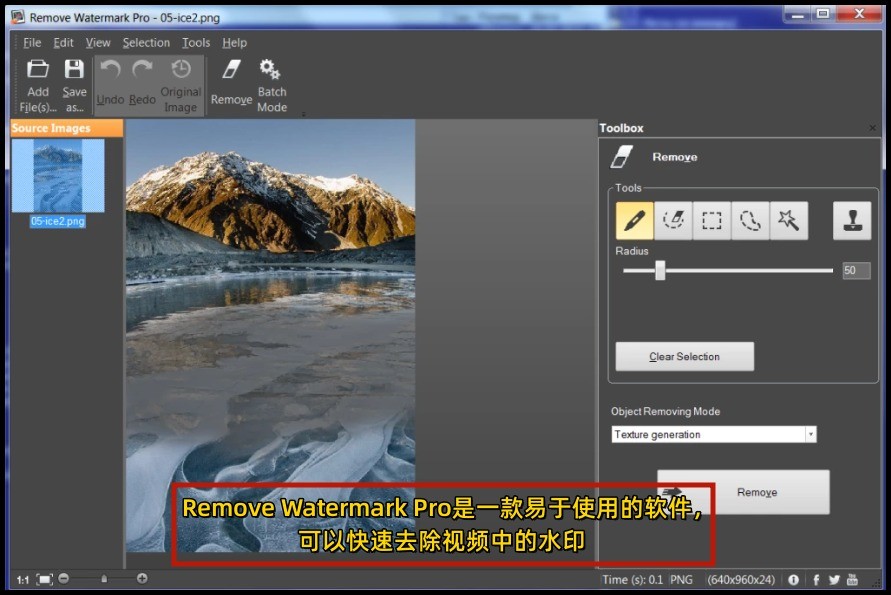The height and width of the screenshot is (595, 891).
Task: Click the YouTube icon in status bar
Action: (852, 579)
